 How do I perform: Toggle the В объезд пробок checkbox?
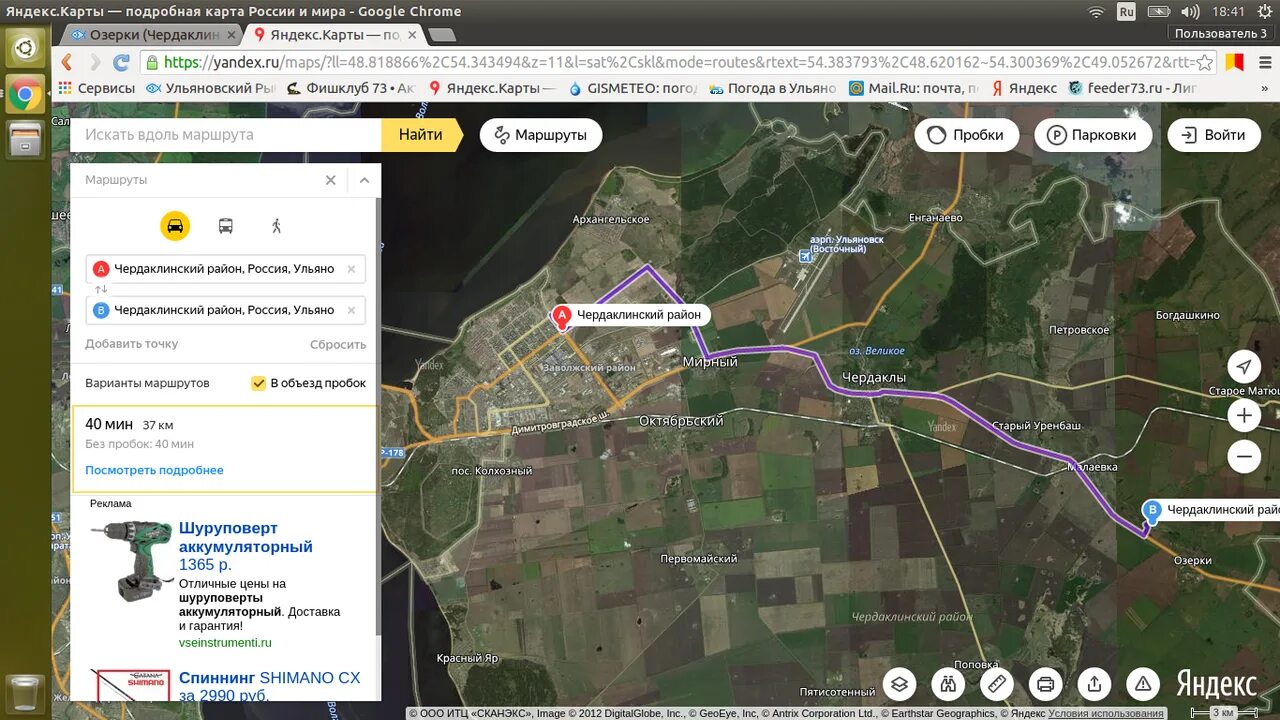point(259,383)
